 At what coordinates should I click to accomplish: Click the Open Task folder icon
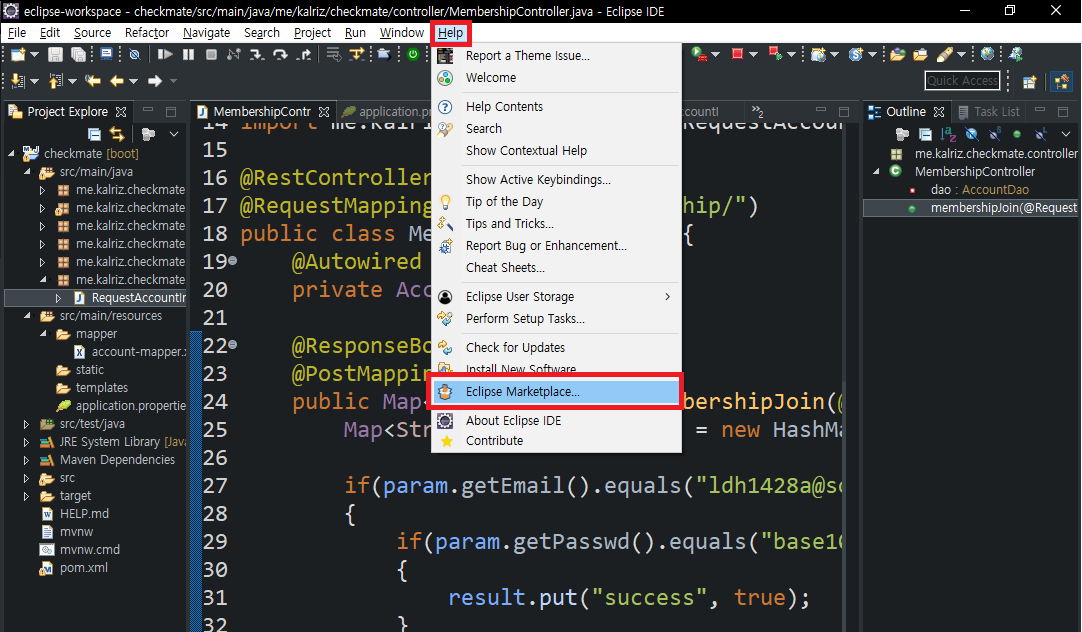pyautogui.click(x=921, y=54)
